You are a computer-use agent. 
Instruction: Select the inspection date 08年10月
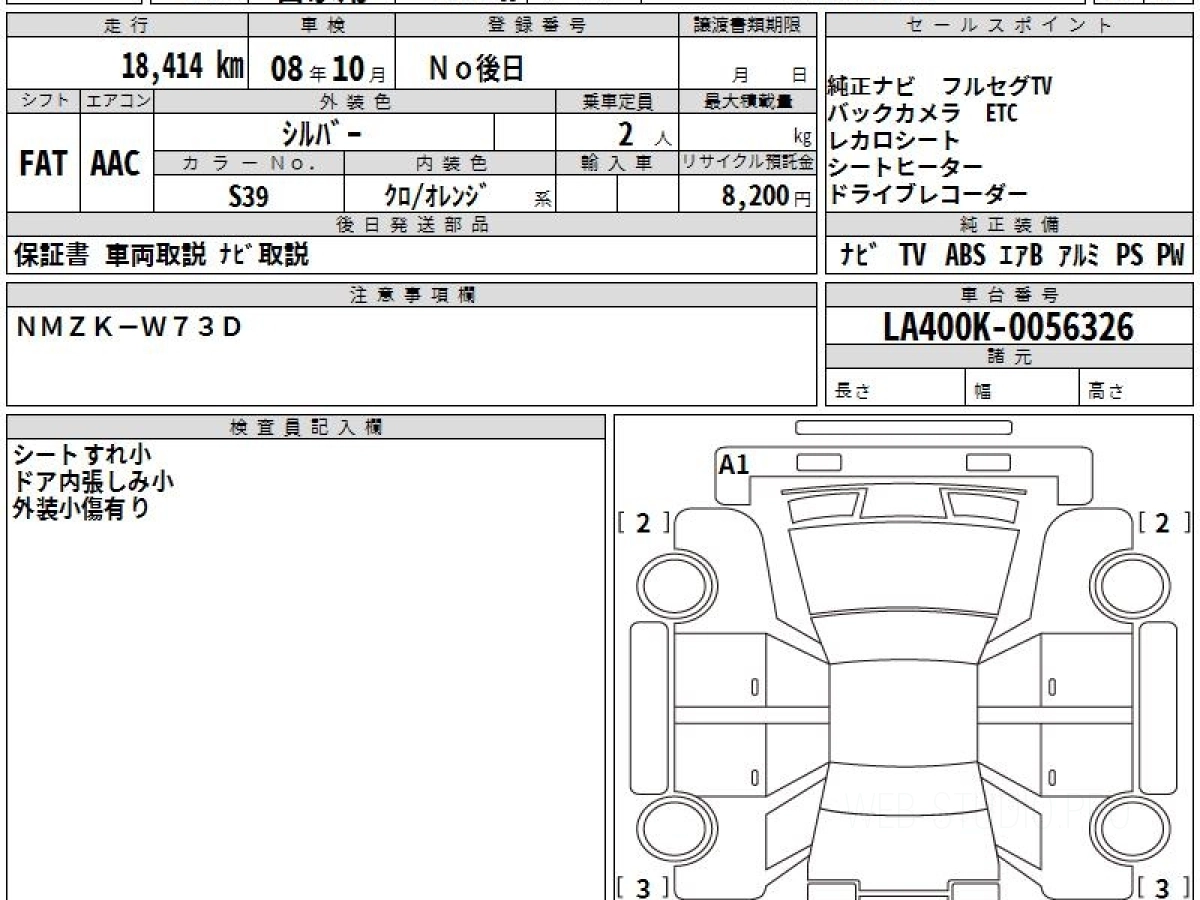click(330, 68)
